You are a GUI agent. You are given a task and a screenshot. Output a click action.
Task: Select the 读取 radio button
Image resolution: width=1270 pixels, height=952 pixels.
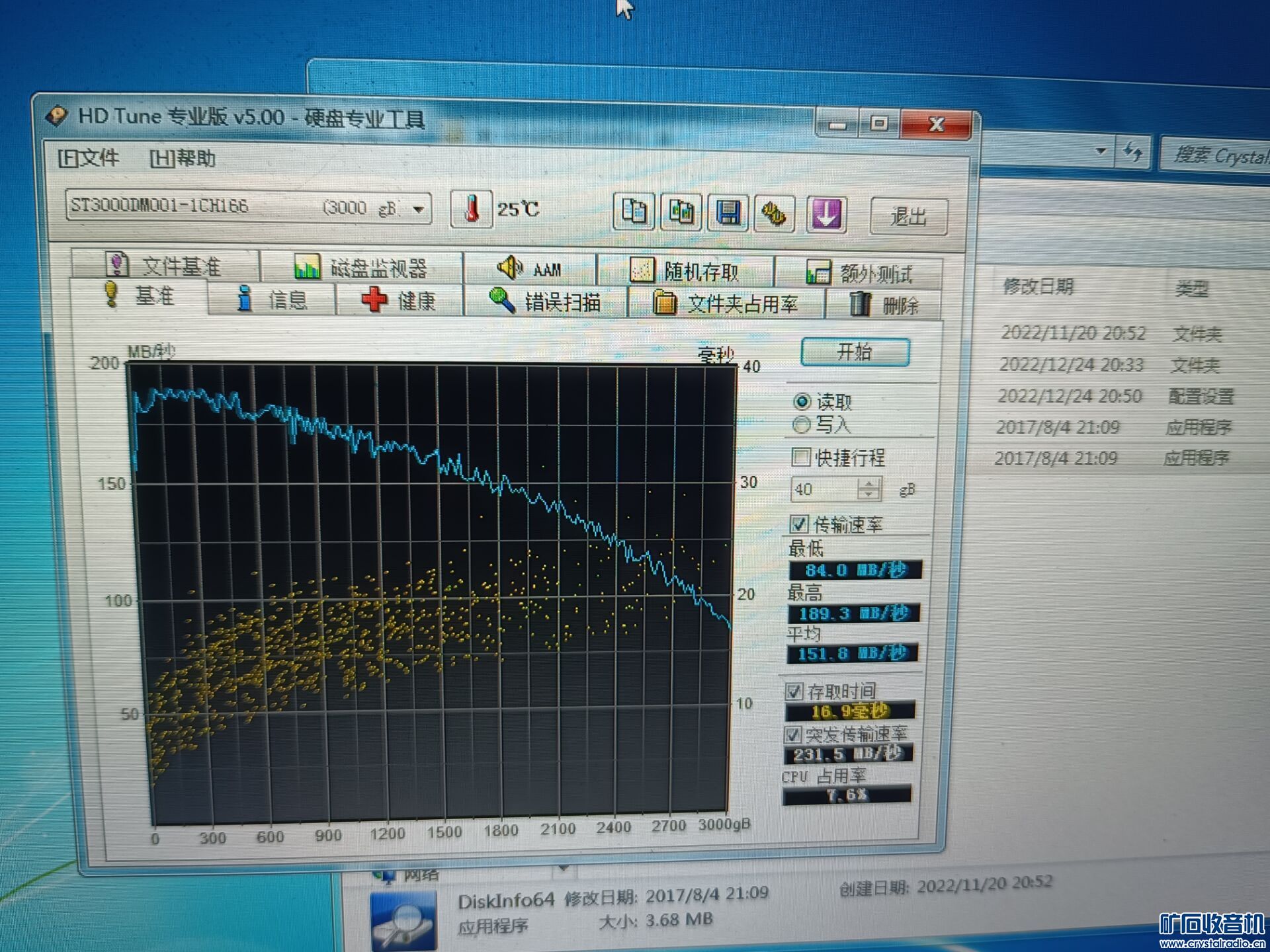[x=802, y=401]
